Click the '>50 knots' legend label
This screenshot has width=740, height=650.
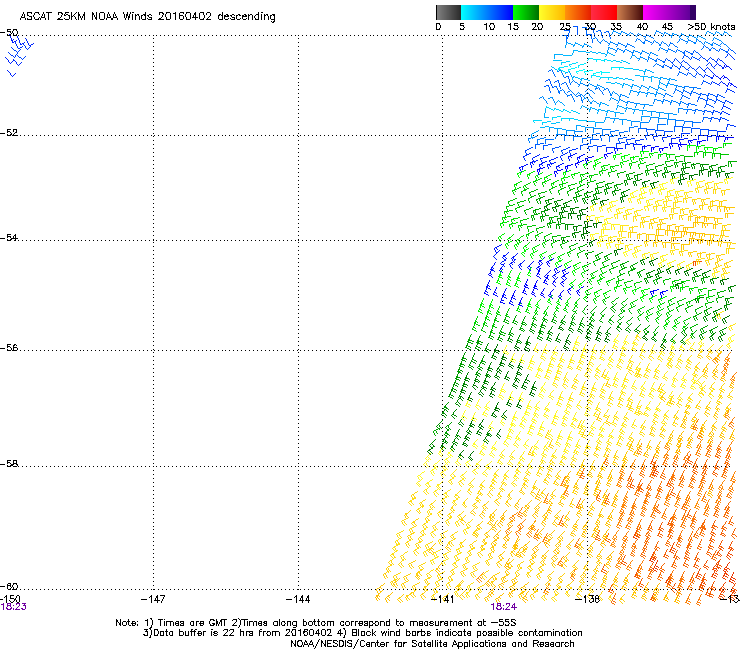[711, 27]
